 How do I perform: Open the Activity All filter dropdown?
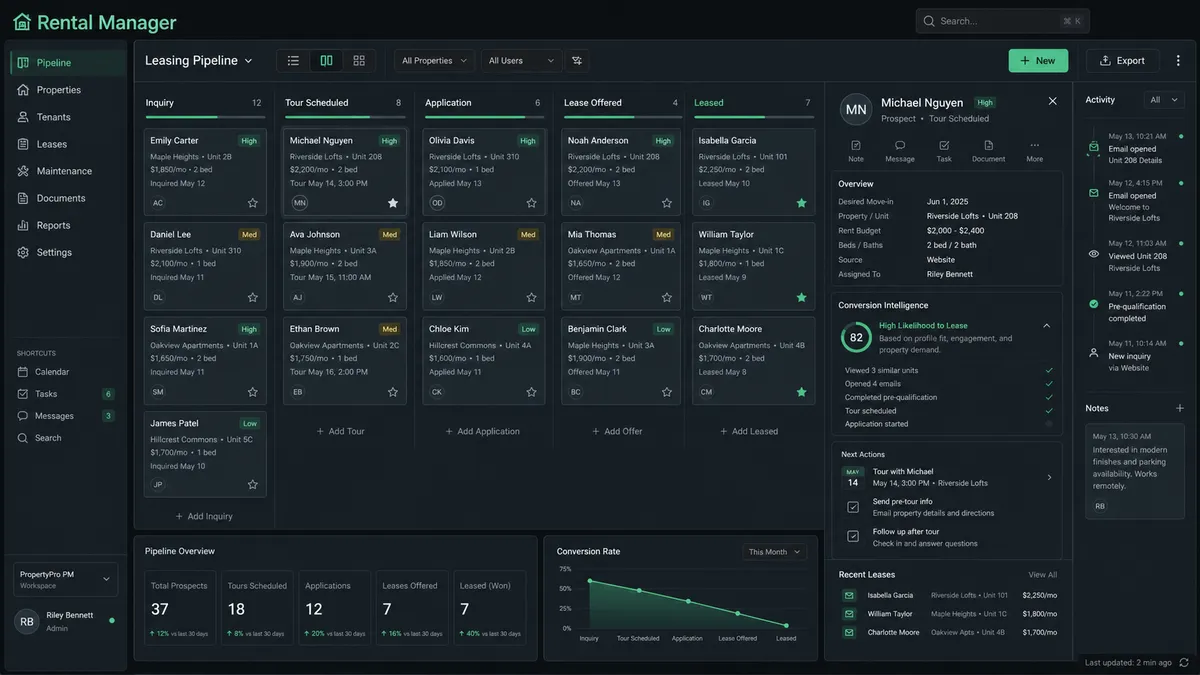[x=1163, y=100]
